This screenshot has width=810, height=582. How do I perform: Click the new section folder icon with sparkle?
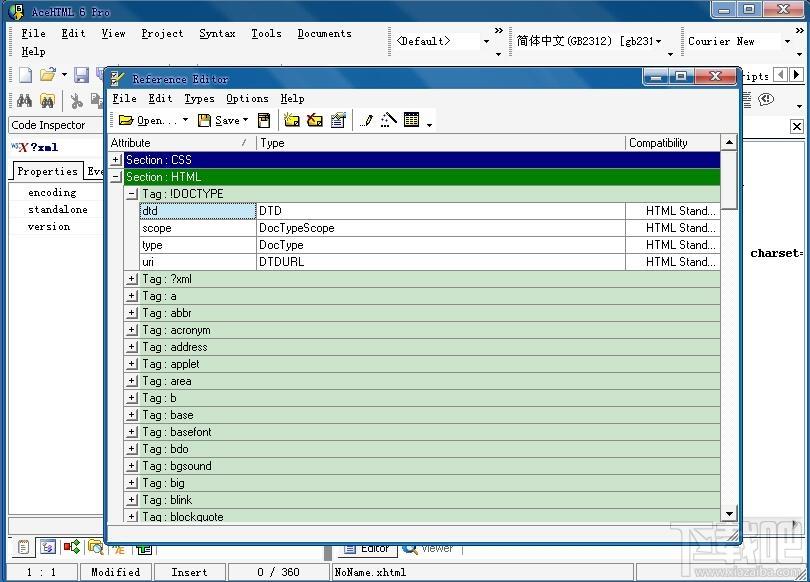(292, 120)
